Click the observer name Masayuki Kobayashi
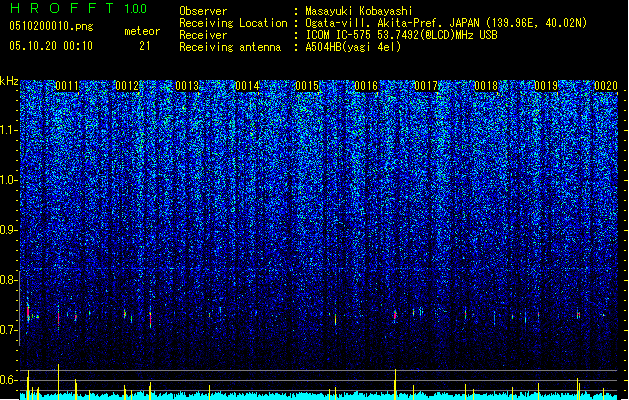 (359, 11)
